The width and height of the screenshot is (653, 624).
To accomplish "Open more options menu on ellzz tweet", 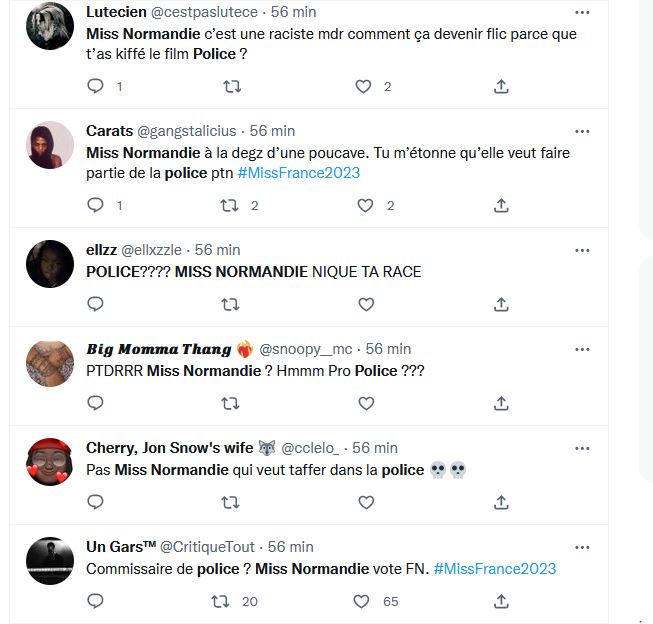I will 582,249.
